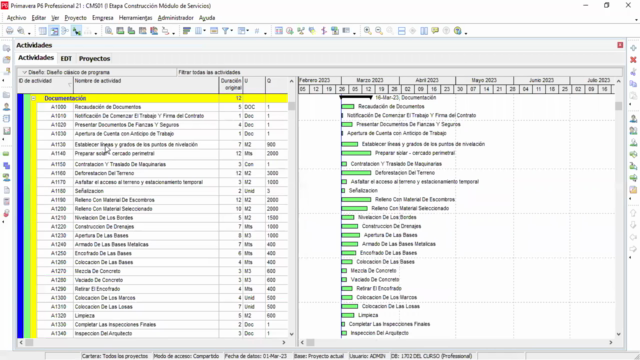
Task: Click the Gantt scroll down arrow
Action: (618, 334)
